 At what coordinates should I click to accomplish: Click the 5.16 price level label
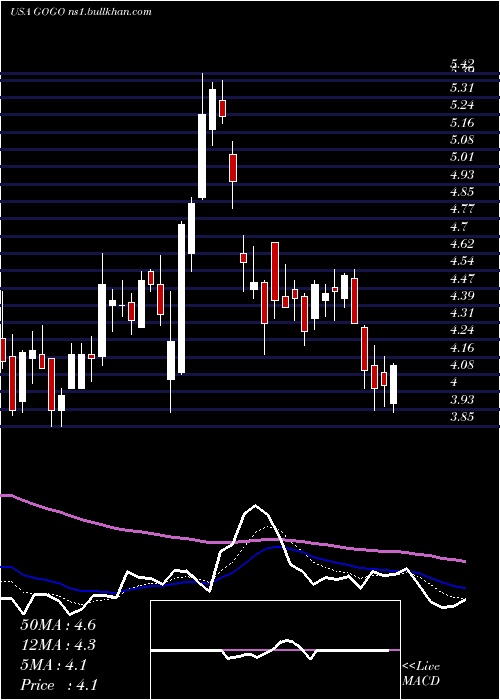[462, 123]
